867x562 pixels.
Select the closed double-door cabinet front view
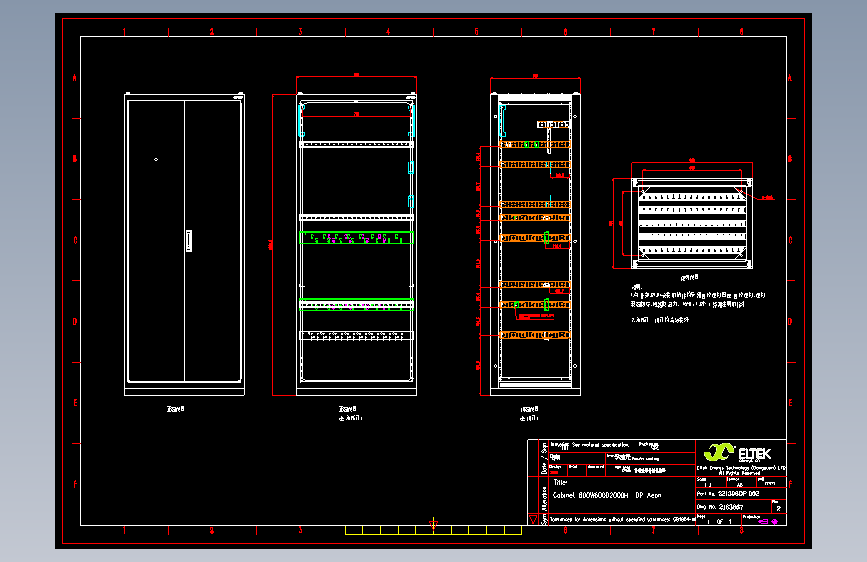point(184,244)
